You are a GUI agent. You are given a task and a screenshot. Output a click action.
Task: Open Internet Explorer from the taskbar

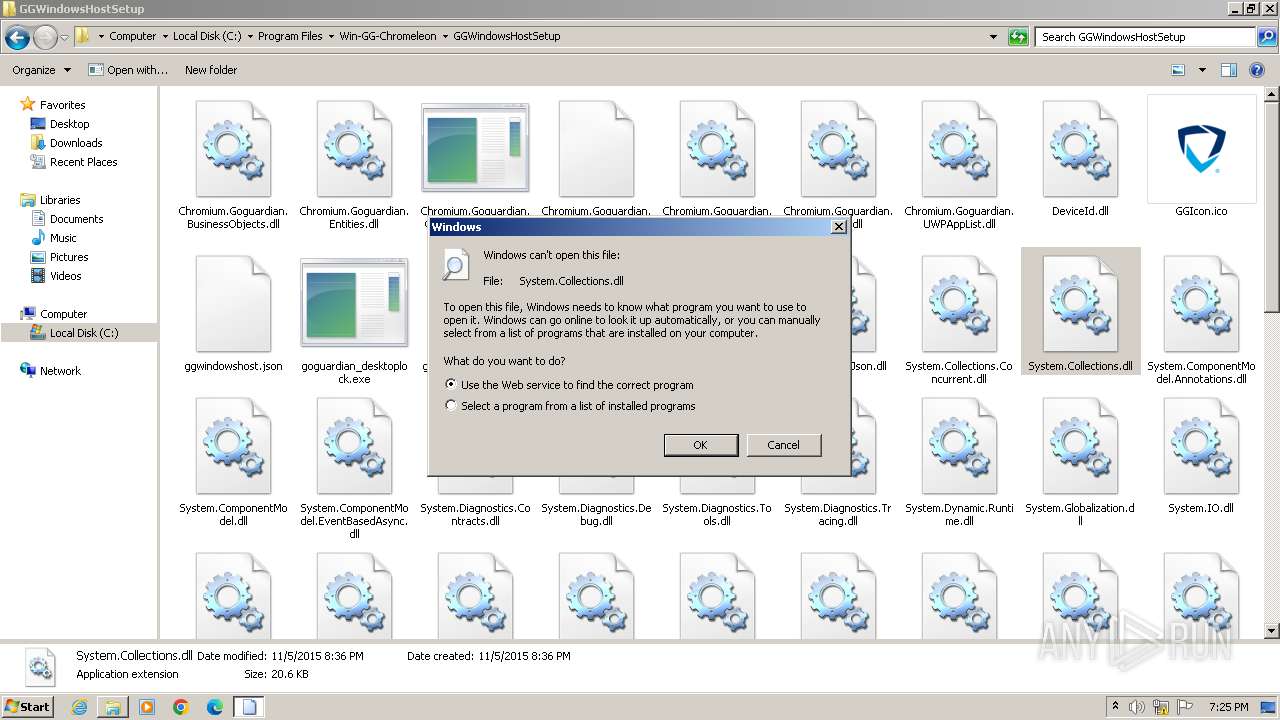pyautogui.click(x=79, y=707)
